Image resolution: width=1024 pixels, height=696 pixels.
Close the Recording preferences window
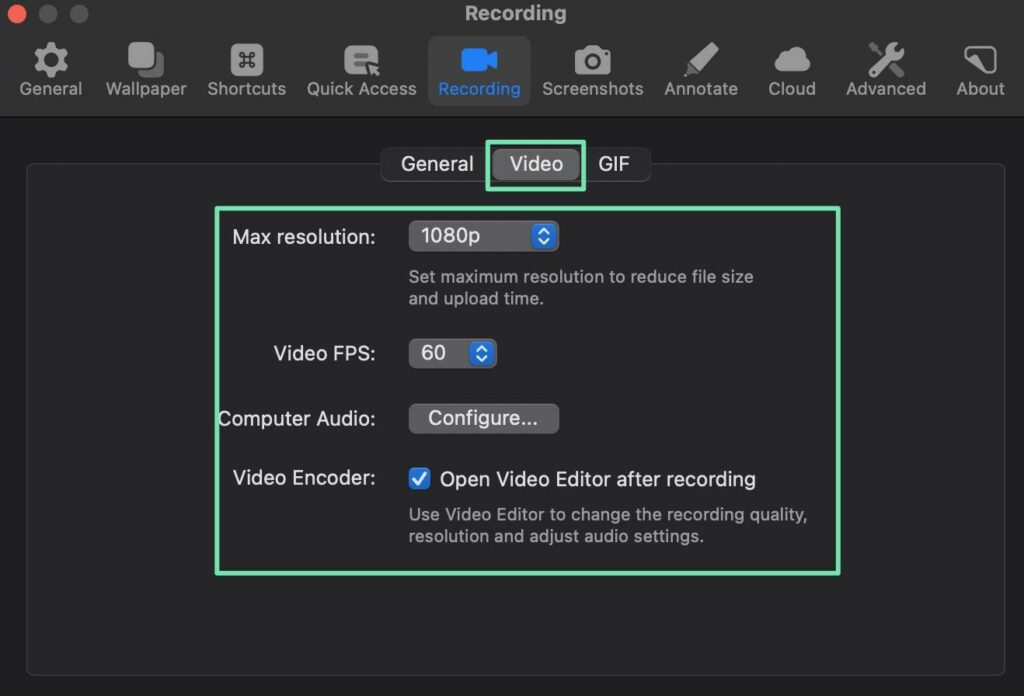(x=14, y=14)
